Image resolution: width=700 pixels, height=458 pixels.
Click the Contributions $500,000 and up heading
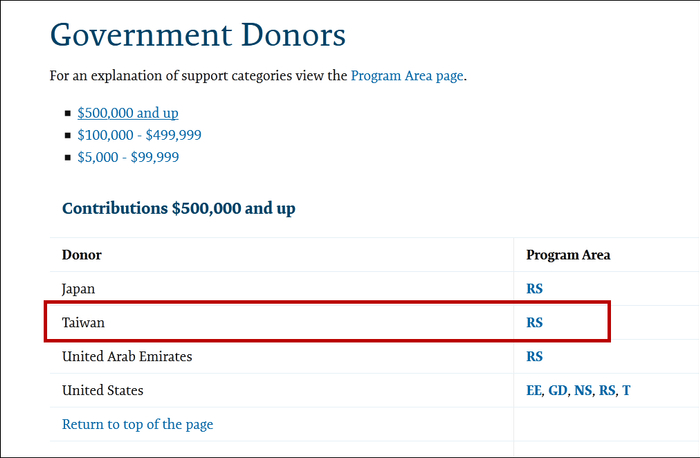(x=178, y=209)
